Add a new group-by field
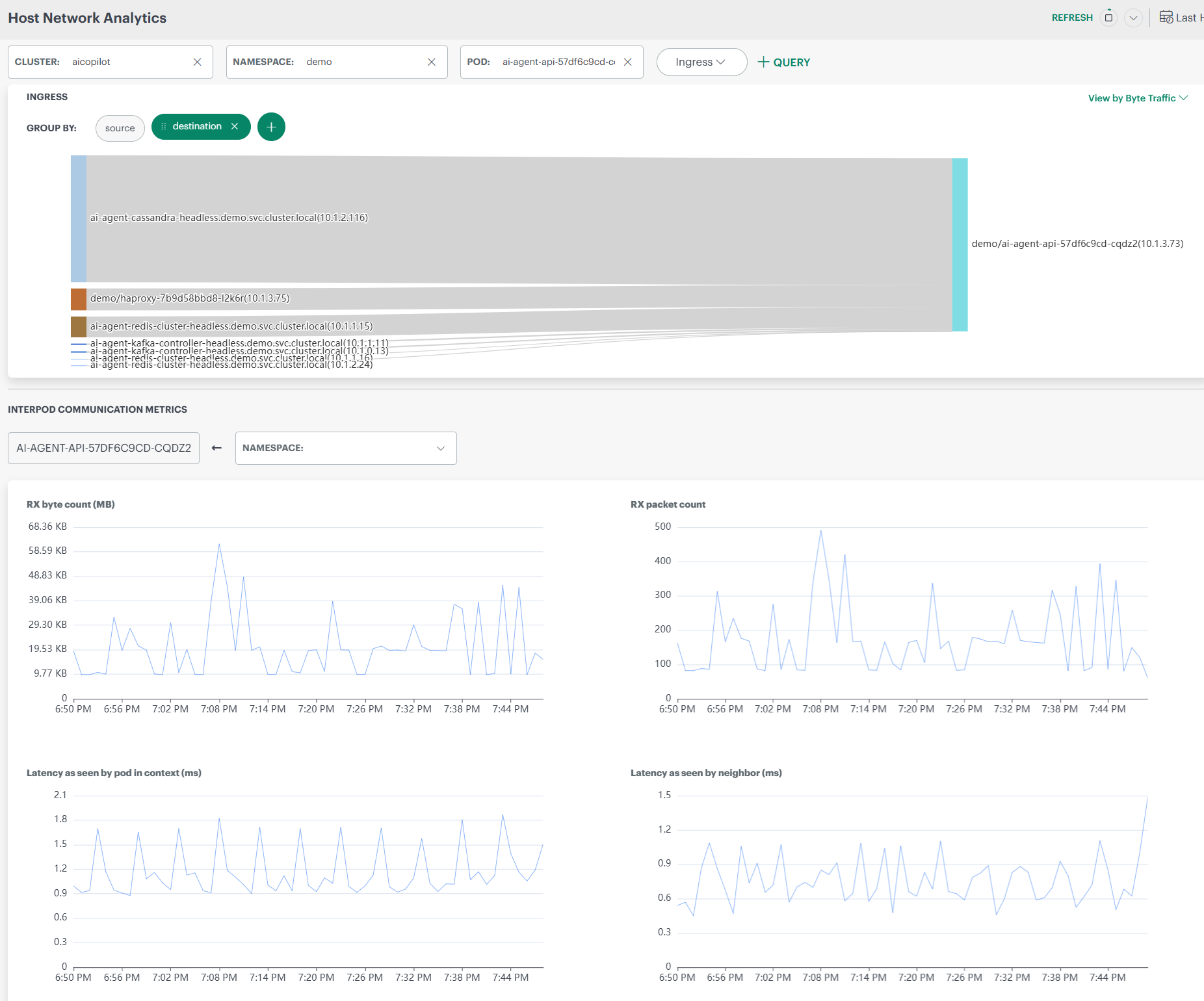Screen dimensions: 1204x1001 click(271, 127)
